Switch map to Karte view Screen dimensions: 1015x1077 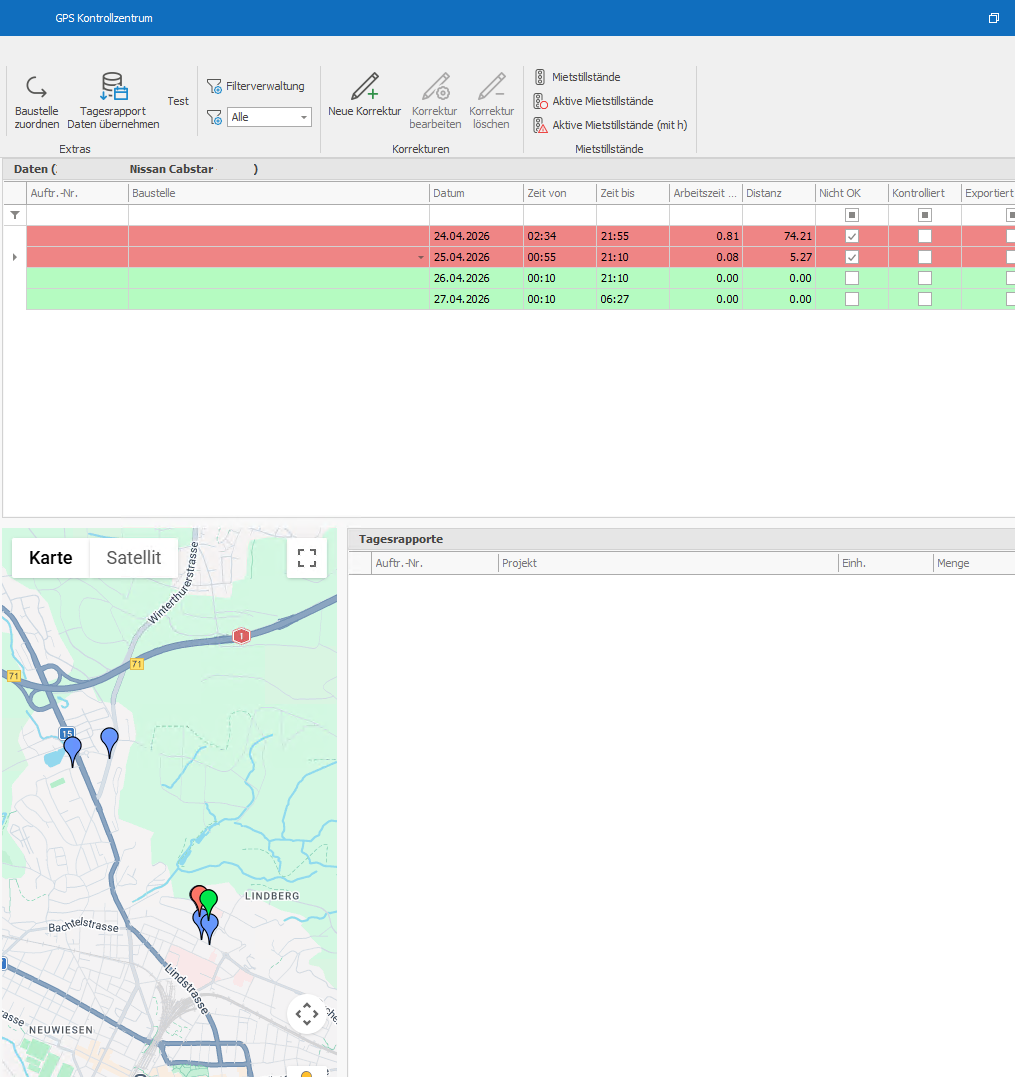pyautogui.click(x=51, y=558)
